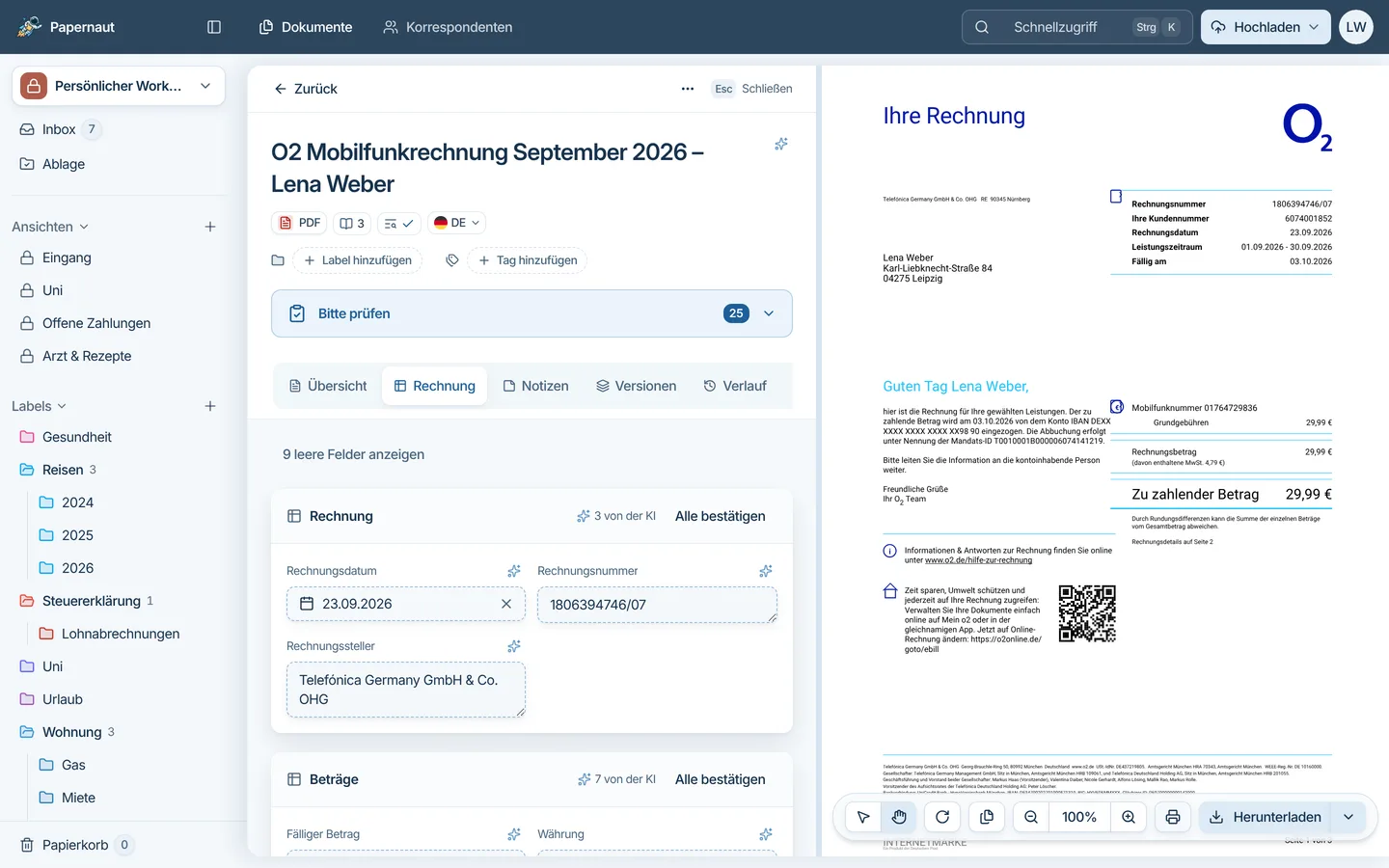Switch to the Versionen tab

636,386
